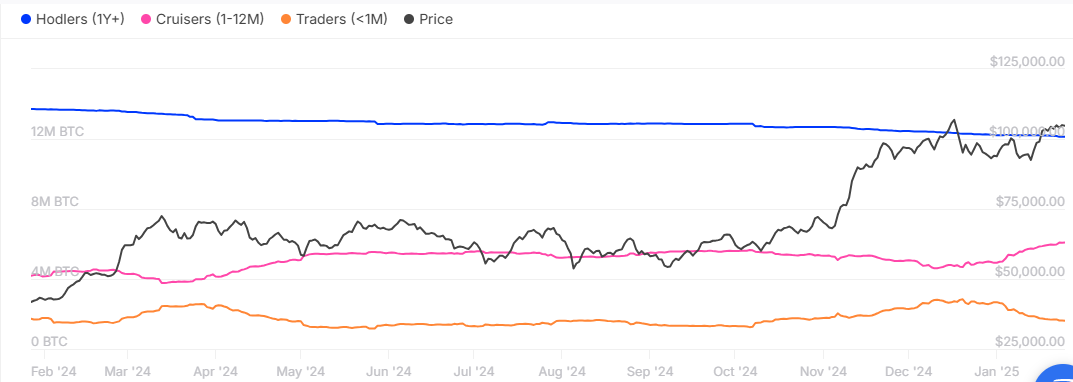This screenshot has height=382, width=1073.
Task: Click the 8M BTC axis label
Action: [55, 201]
